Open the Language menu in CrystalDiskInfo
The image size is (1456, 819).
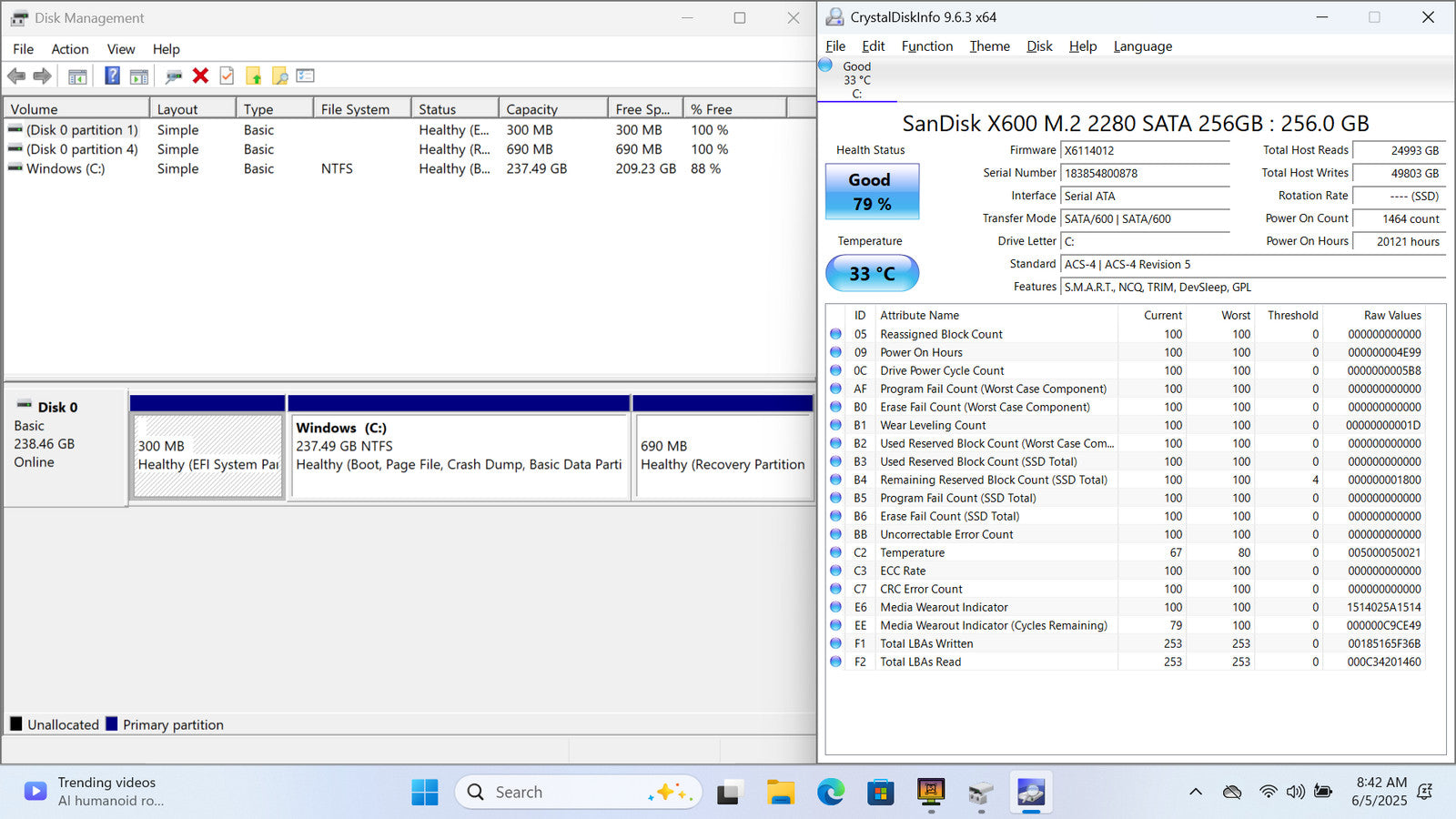[x=1143, y=46]
